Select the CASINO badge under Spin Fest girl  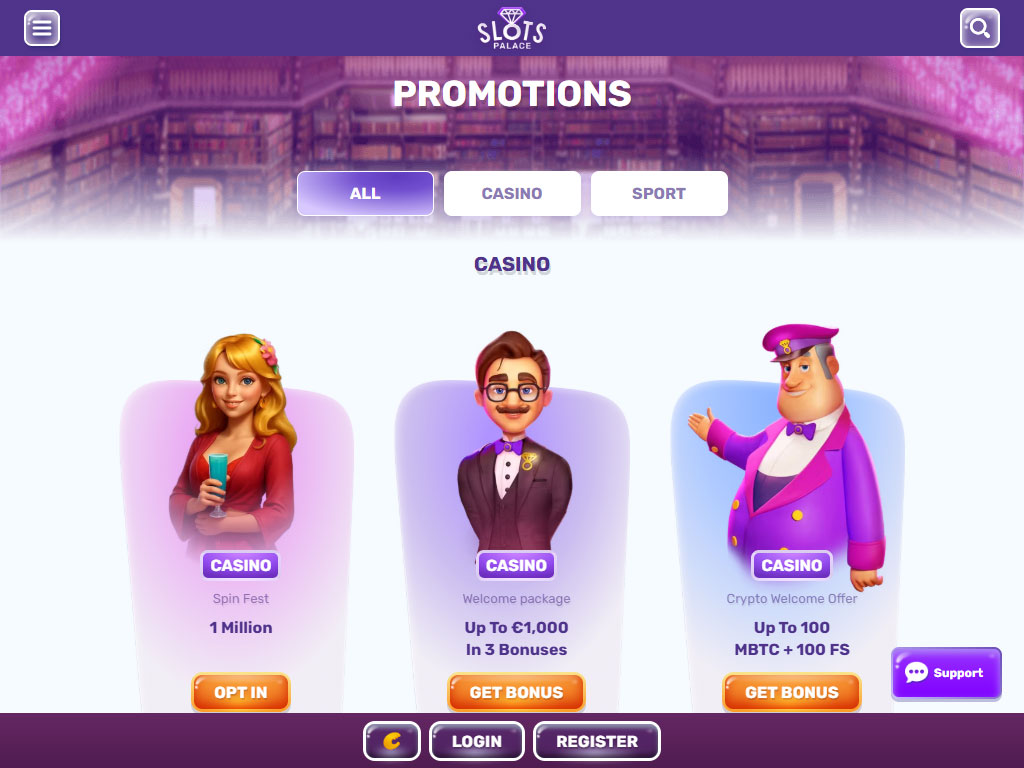click(240, 565)
